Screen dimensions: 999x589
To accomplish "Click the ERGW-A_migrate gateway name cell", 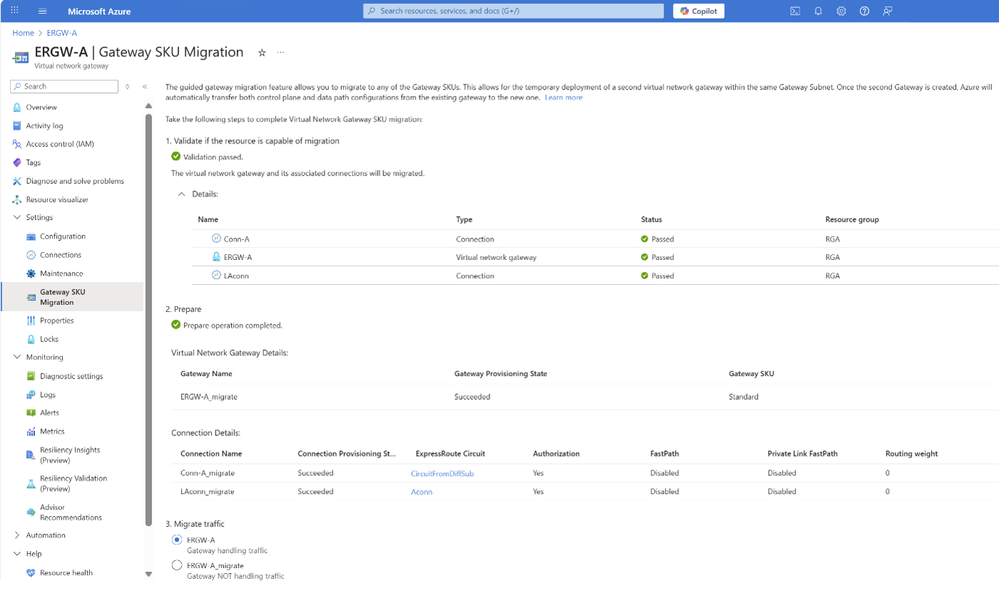I will point(209,396).
